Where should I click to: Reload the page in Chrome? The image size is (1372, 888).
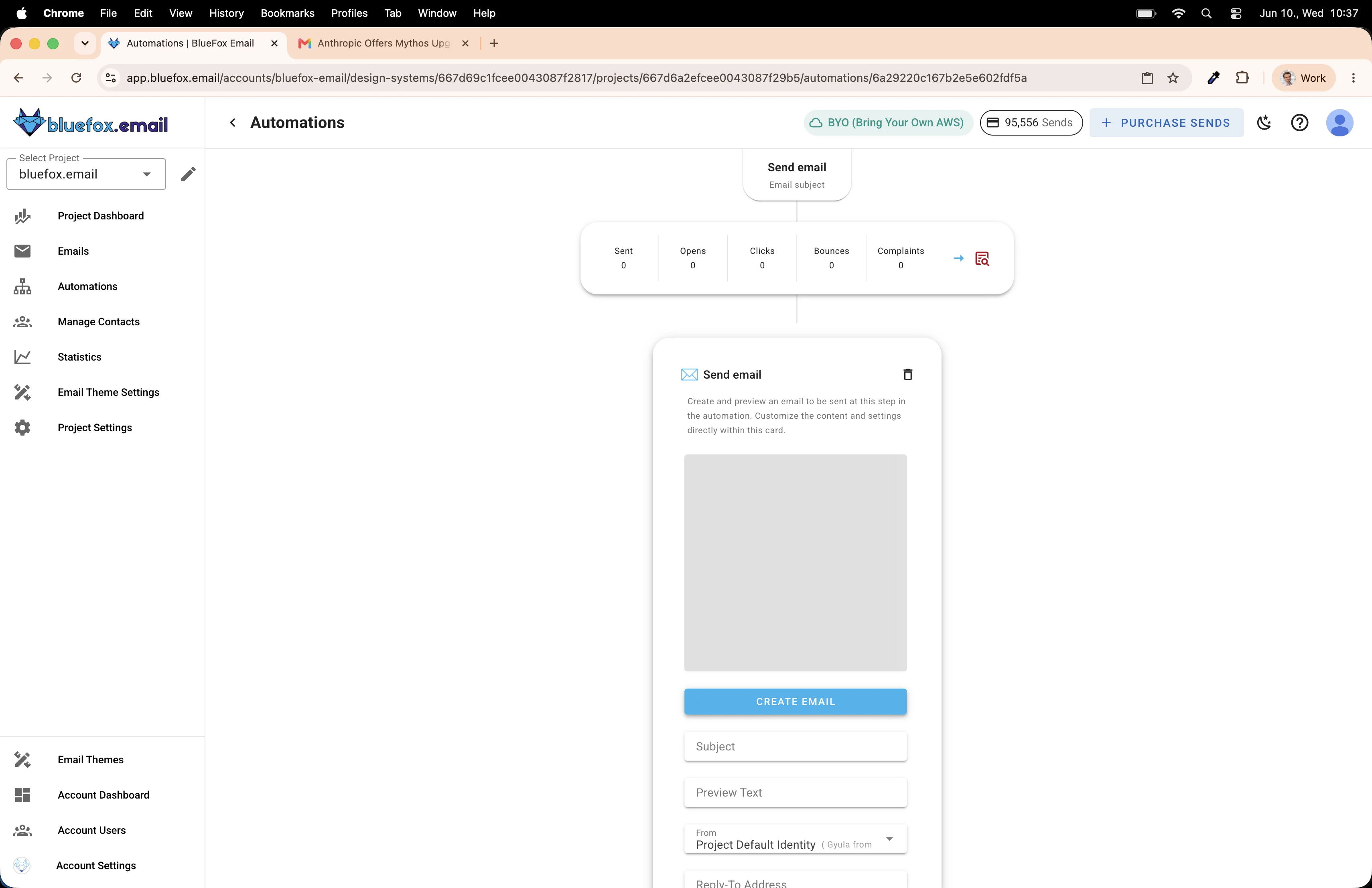(76, 78)
